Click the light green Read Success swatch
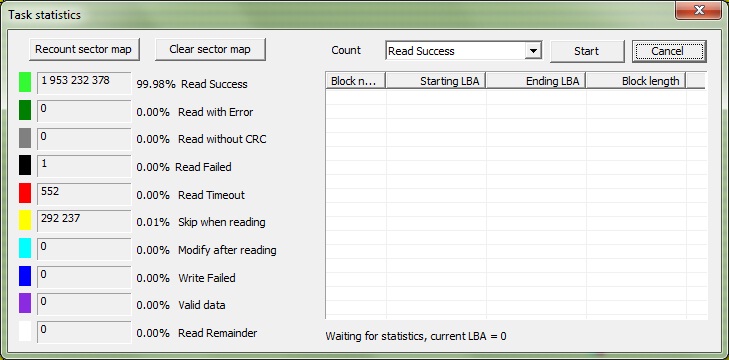Image resolution: width=729 pixels, height=360 pixels. point(25,82)
